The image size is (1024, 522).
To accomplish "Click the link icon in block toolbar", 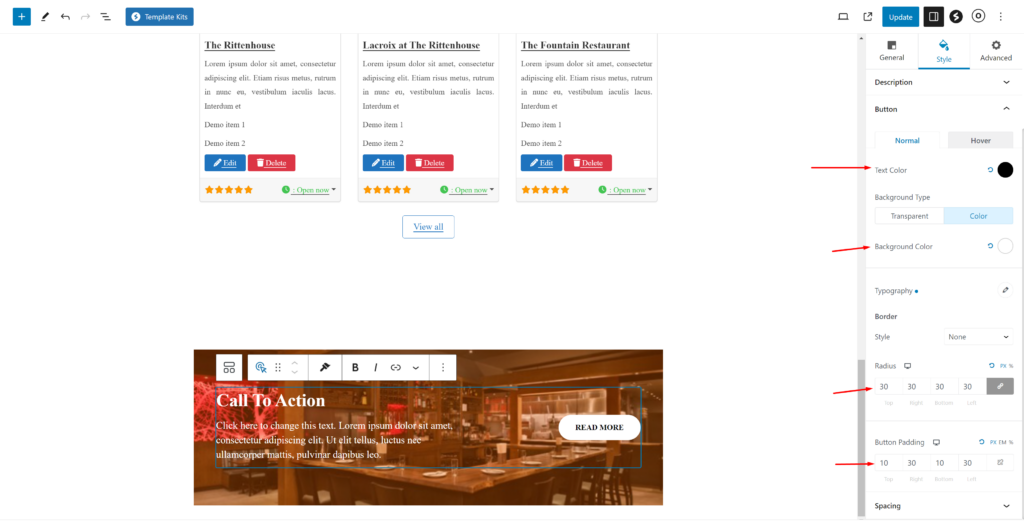I will pos(395,367).
